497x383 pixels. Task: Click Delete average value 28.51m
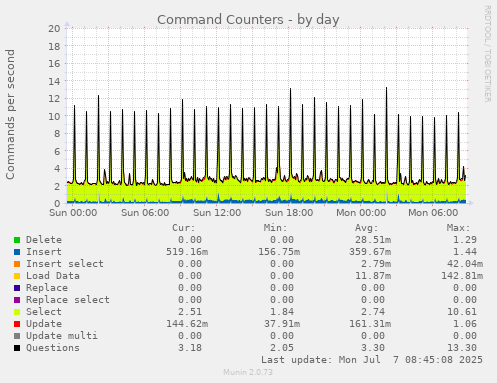[x=373, y=240]
